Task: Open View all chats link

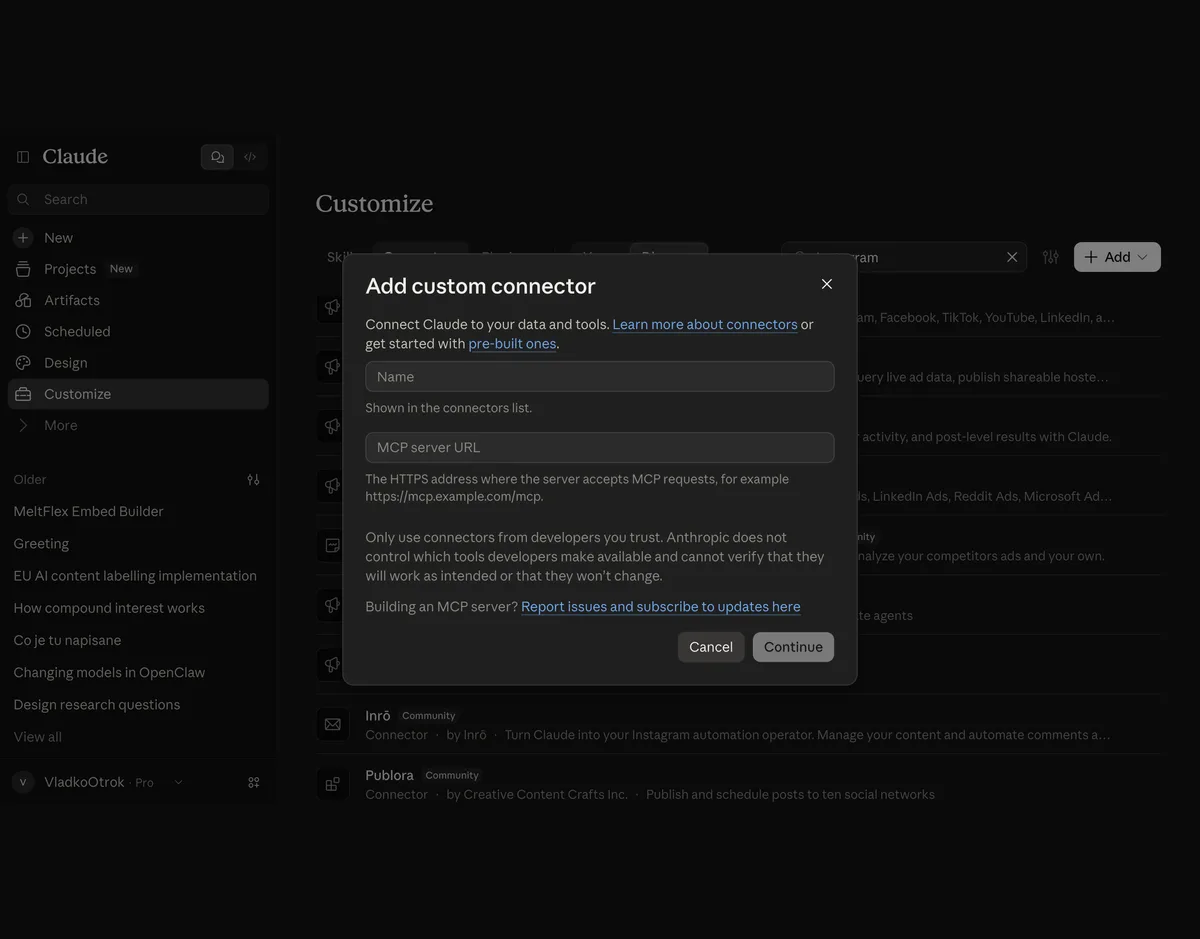Action: (x=38, y=737)
